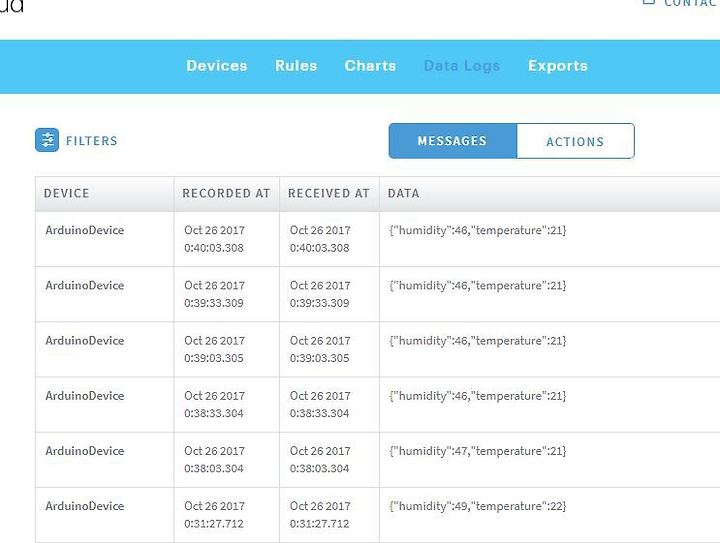Select ArduinoDevice in the 0:39:03.305 row

pos(84,341)
